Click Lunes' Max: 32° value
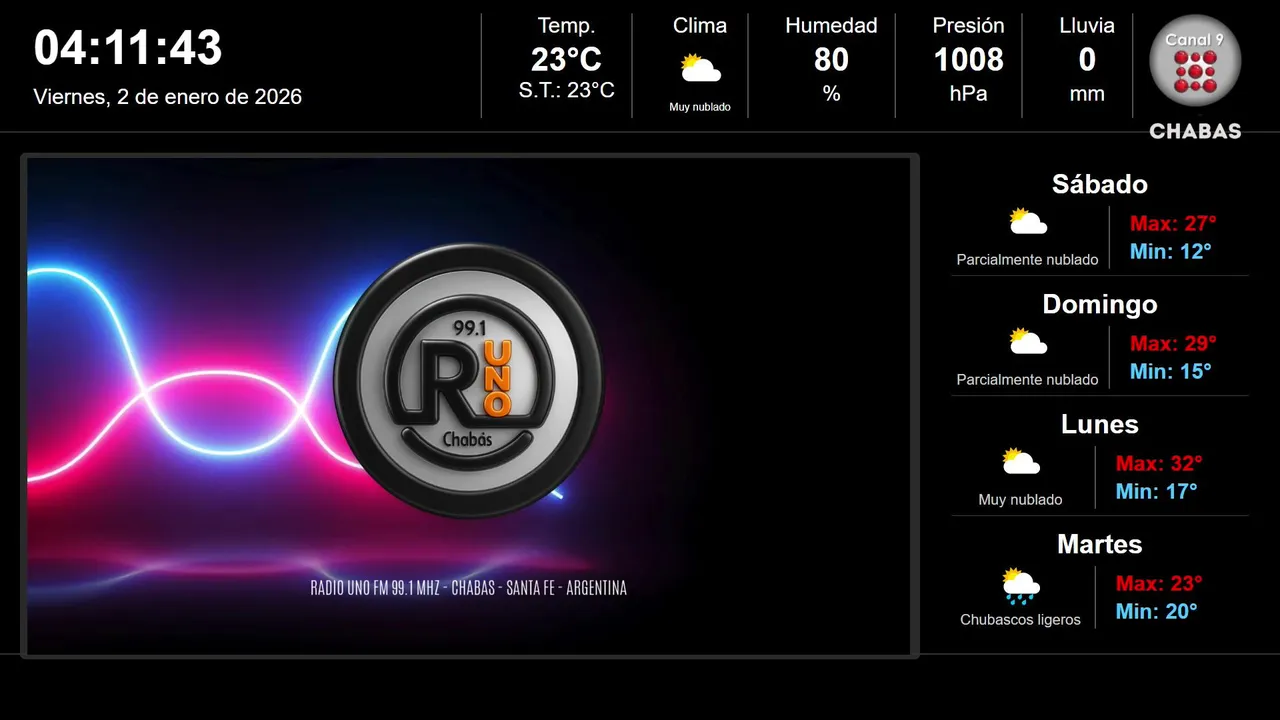The image size is (1280, 720). coord(1159,463)
